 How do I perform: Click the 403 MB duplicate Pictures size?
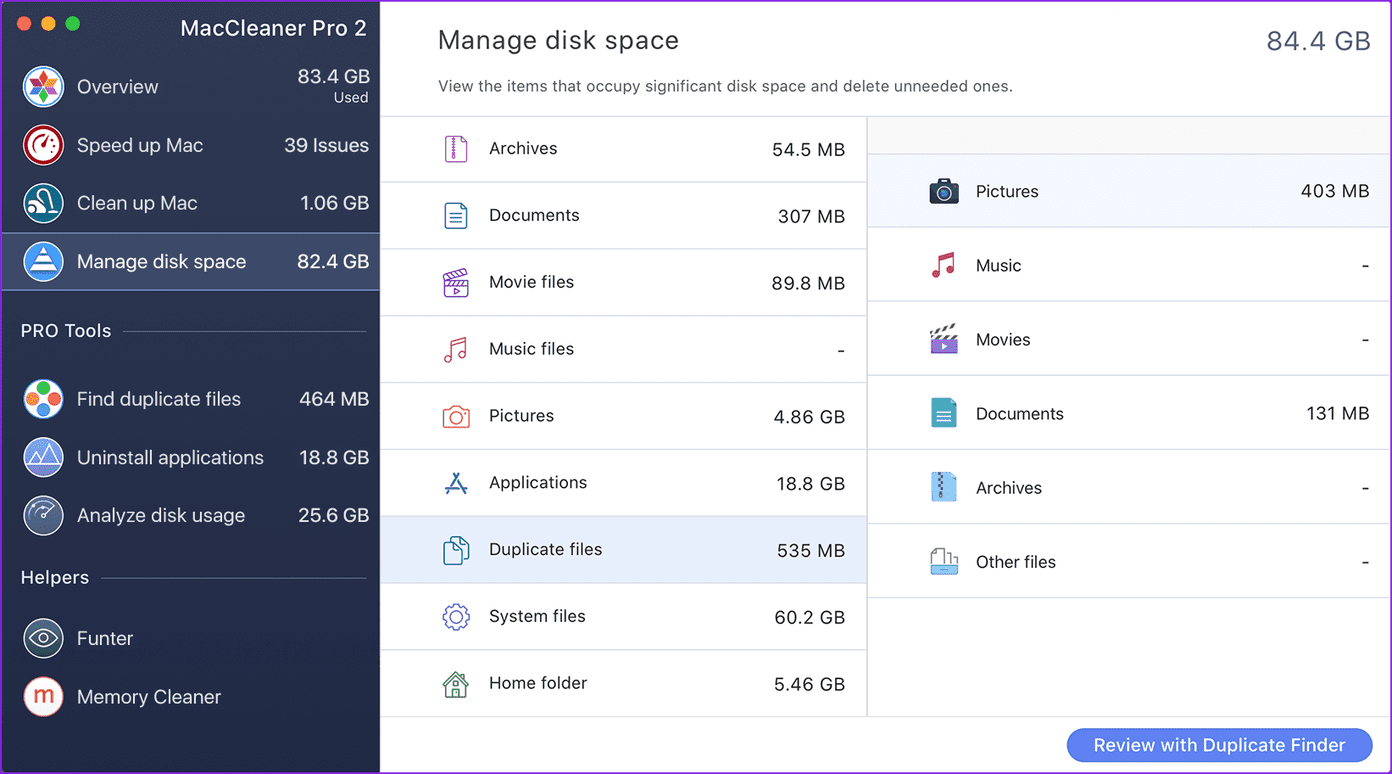click(1335, 191)
